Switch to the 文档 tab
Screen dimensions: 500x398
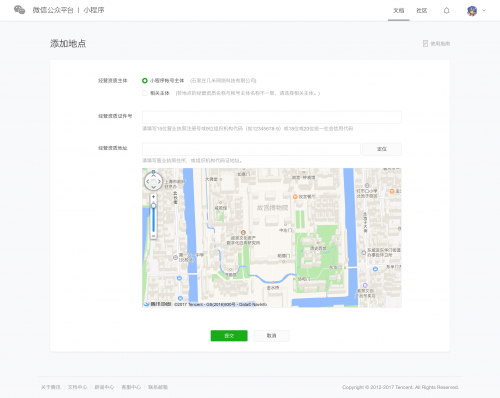click(399, 11)
